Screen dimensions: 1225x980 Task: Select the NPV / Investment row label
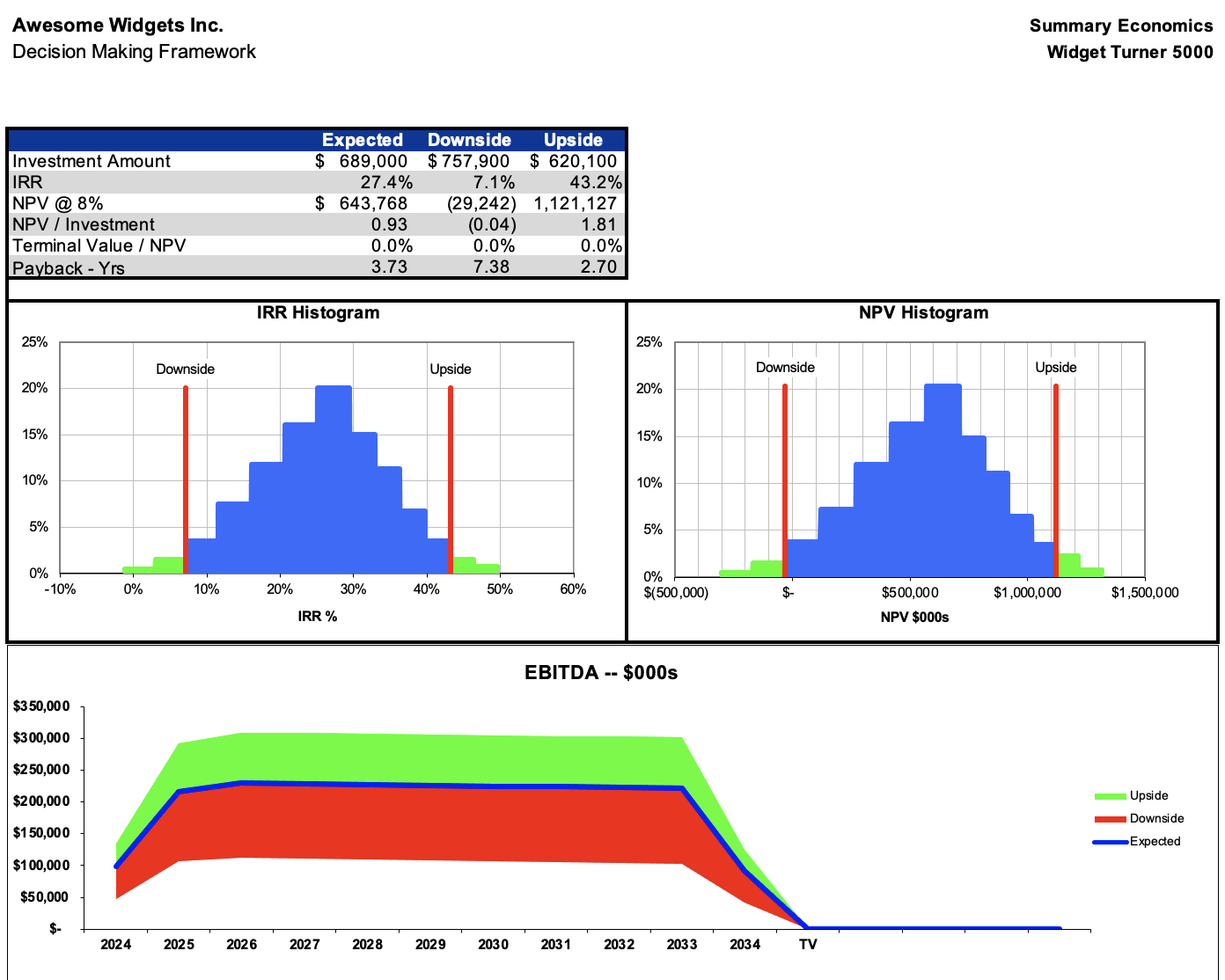(x=84, y=224)
